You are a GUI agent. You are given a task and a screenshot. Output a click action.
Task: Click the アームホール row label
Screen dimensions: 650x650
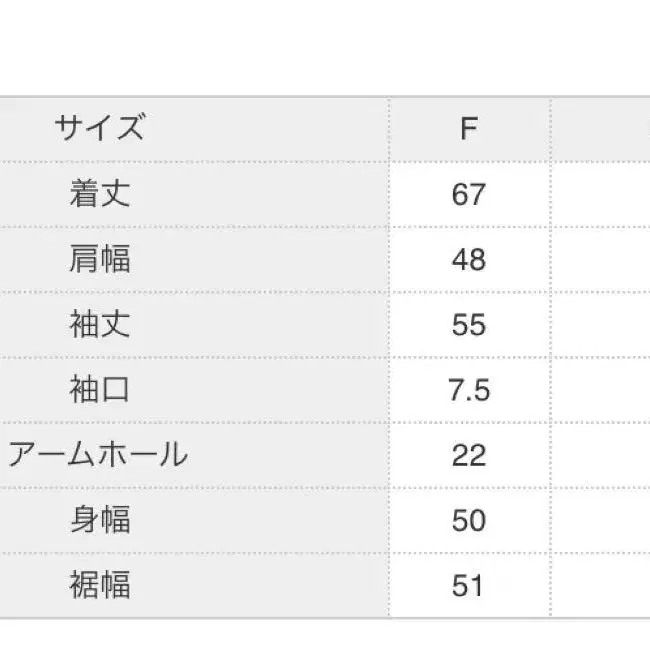click(98, 455)
